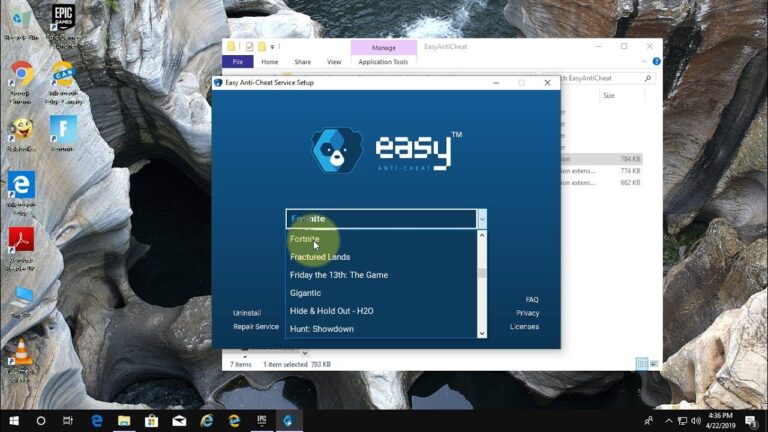The image size is (768, 432).
Task: Select the This PC desktop icon
Action: click(x=21, y=301)
